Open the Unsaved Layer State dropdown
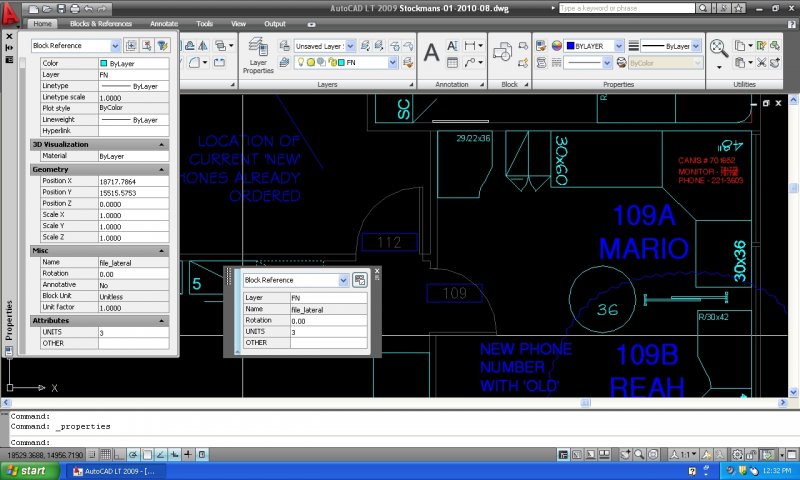 tap(351, 46)
